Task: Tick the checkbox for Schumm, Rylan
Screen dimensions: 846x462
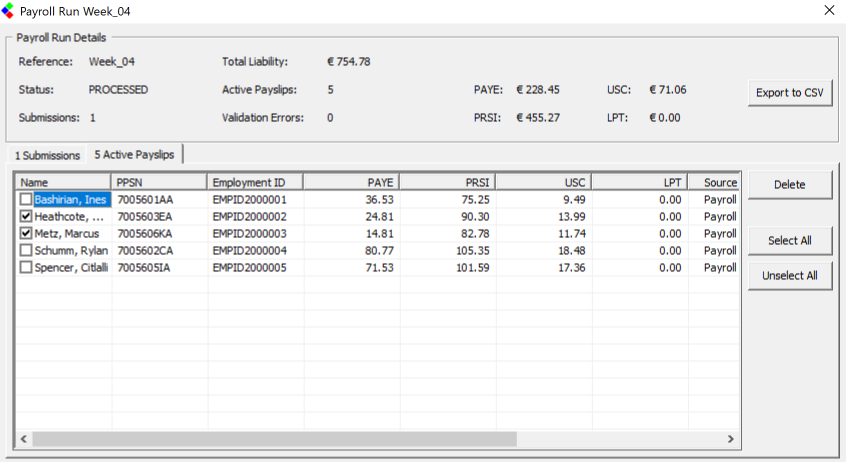Action: coord(27,251)
